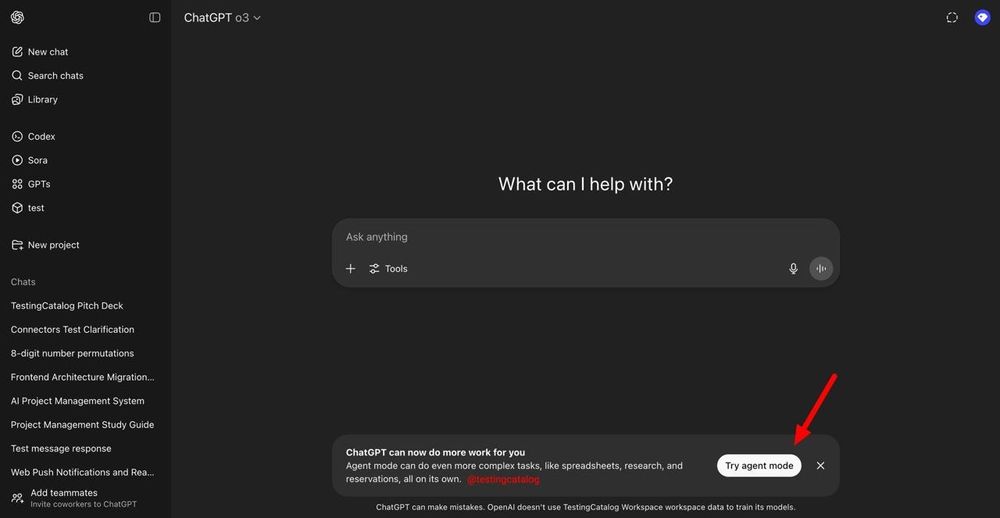Viewport: 1000px width, 518px height.
Task: Open the profile avatar menu
Action: click(x=982, y=18)
